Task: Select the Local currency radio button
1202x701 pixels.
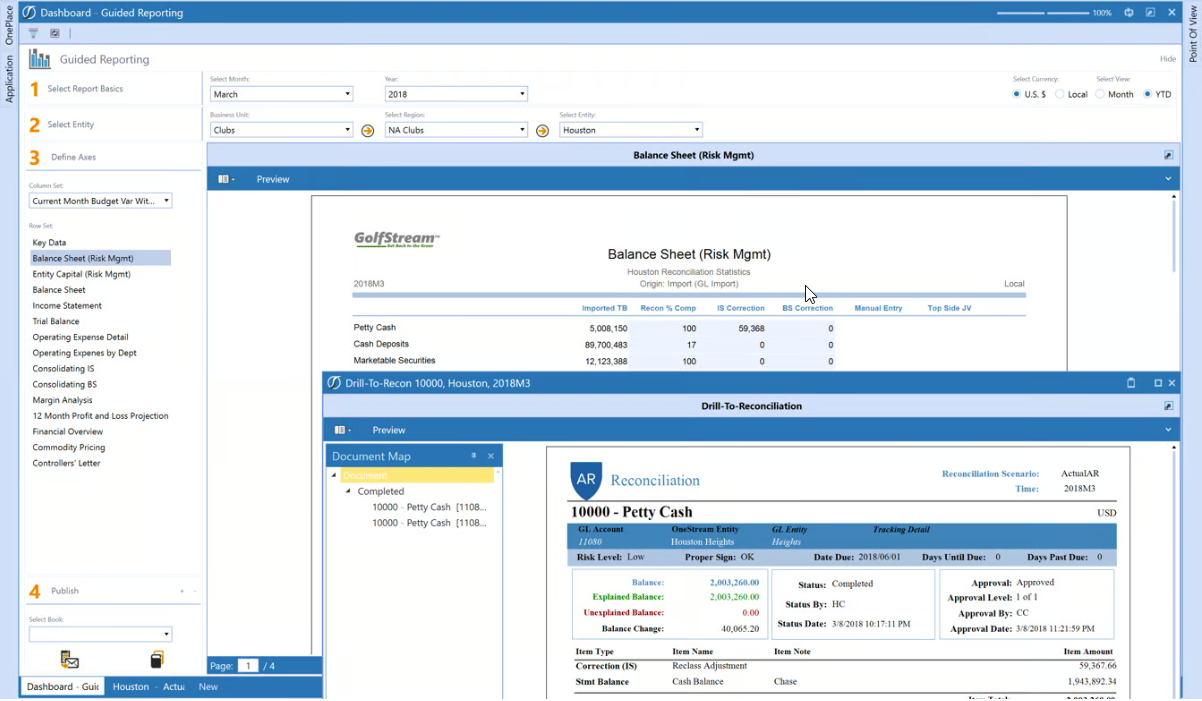Action: tap(1060, 94)
